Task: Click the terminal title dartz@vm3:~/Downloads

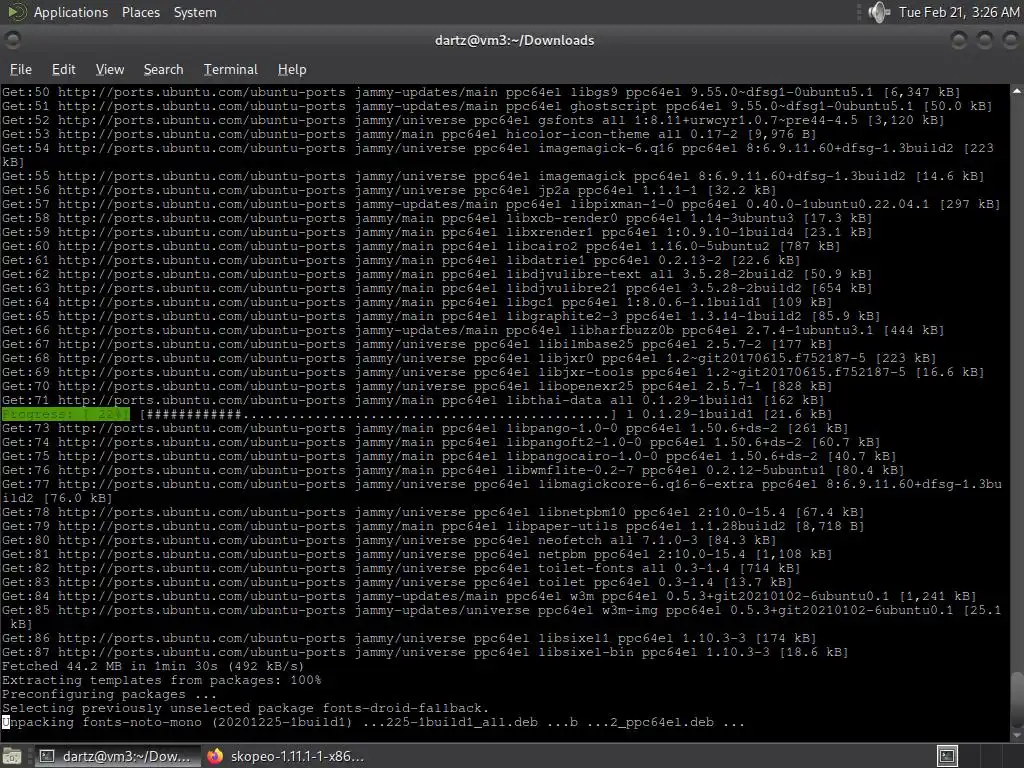Action: click(x=515, y=40)
